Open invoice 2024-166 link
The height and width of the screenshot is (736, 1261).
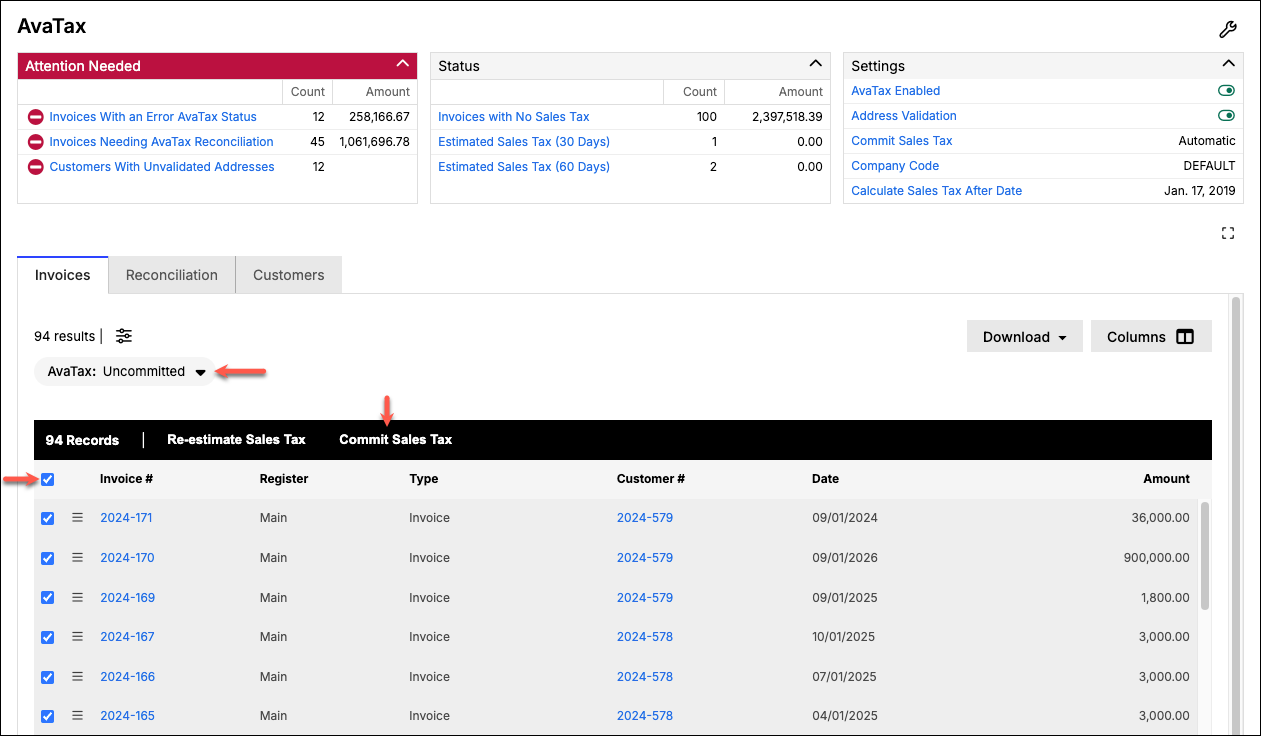pos(127,677)
